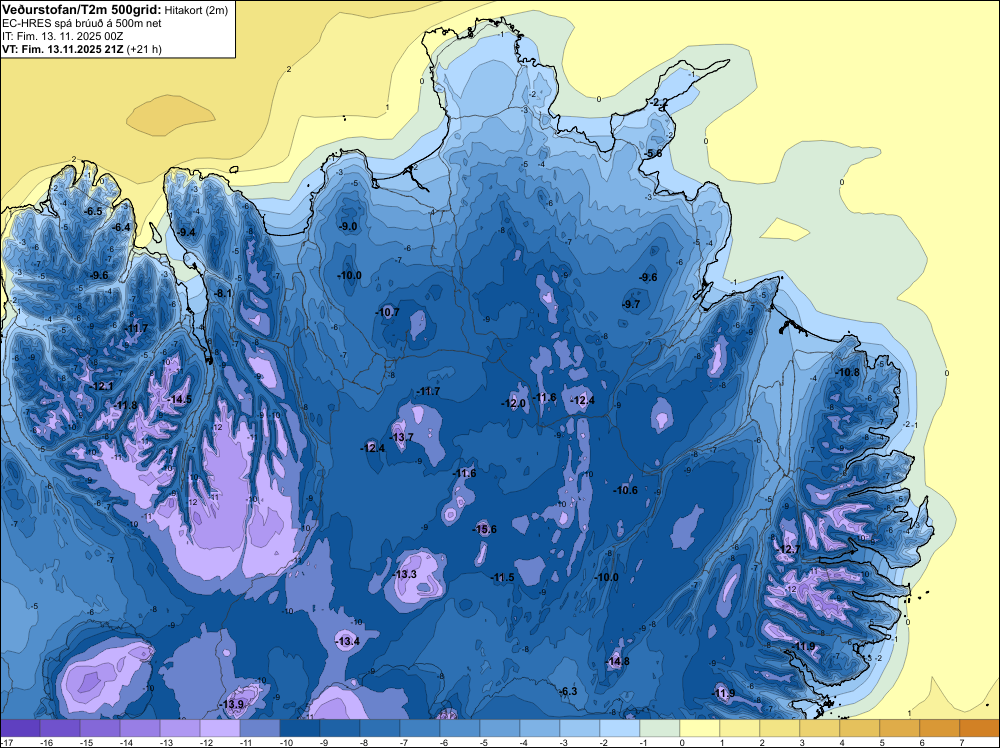This screenshot has width=1000, height=748.
Task: Click the -9.7 temperature label
Action: tap(631, 304)
